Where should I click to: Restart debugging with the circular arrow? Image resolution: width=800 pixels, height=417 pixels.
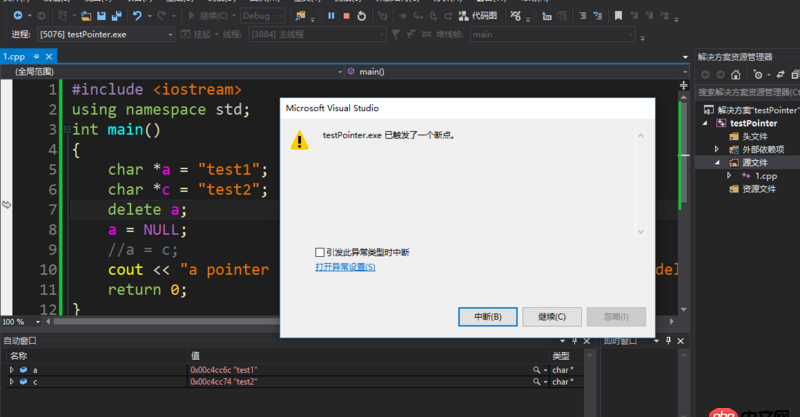pyautogui.click(x=361, y=16)
